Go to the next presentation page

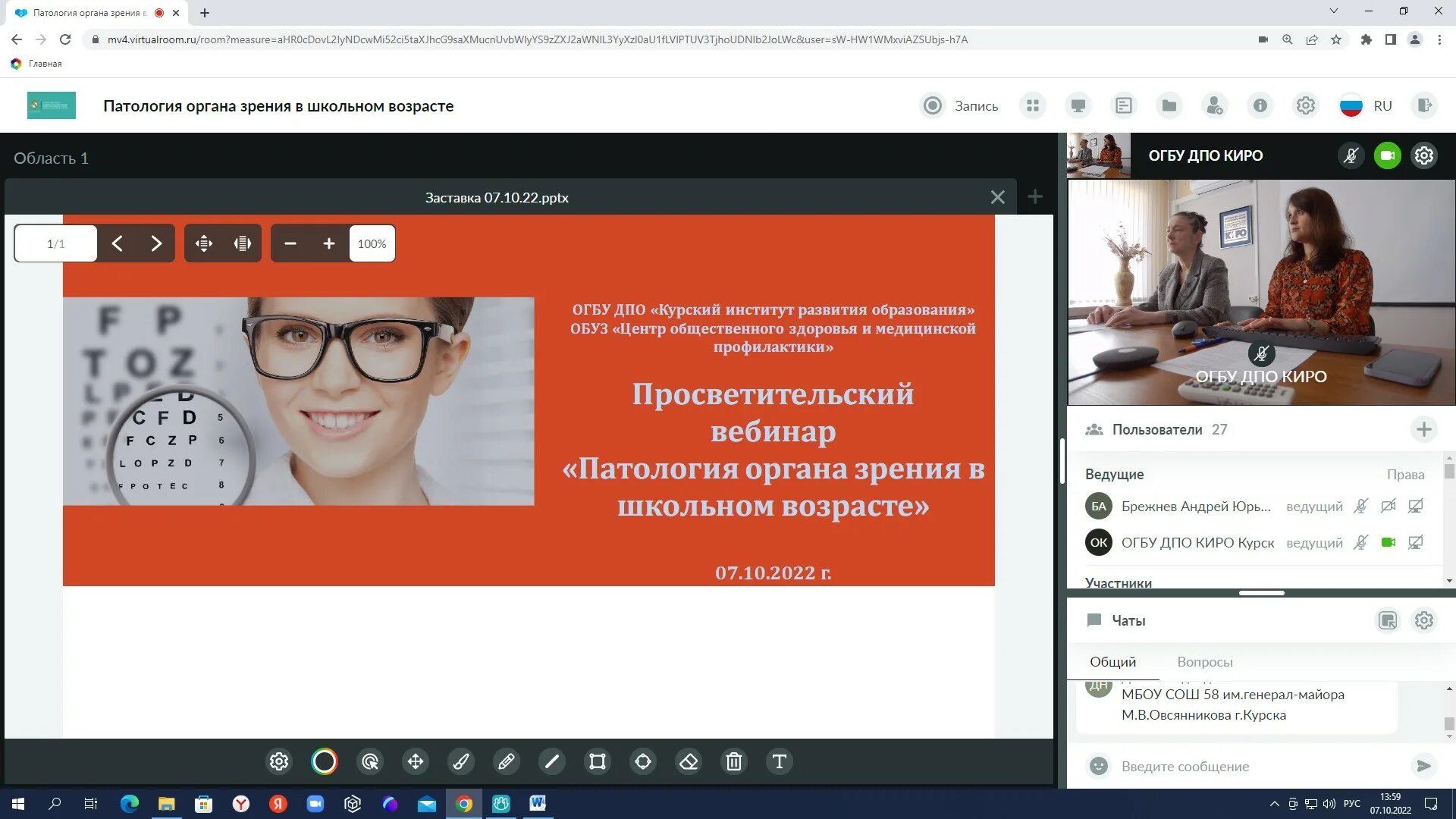pos(157,243)
